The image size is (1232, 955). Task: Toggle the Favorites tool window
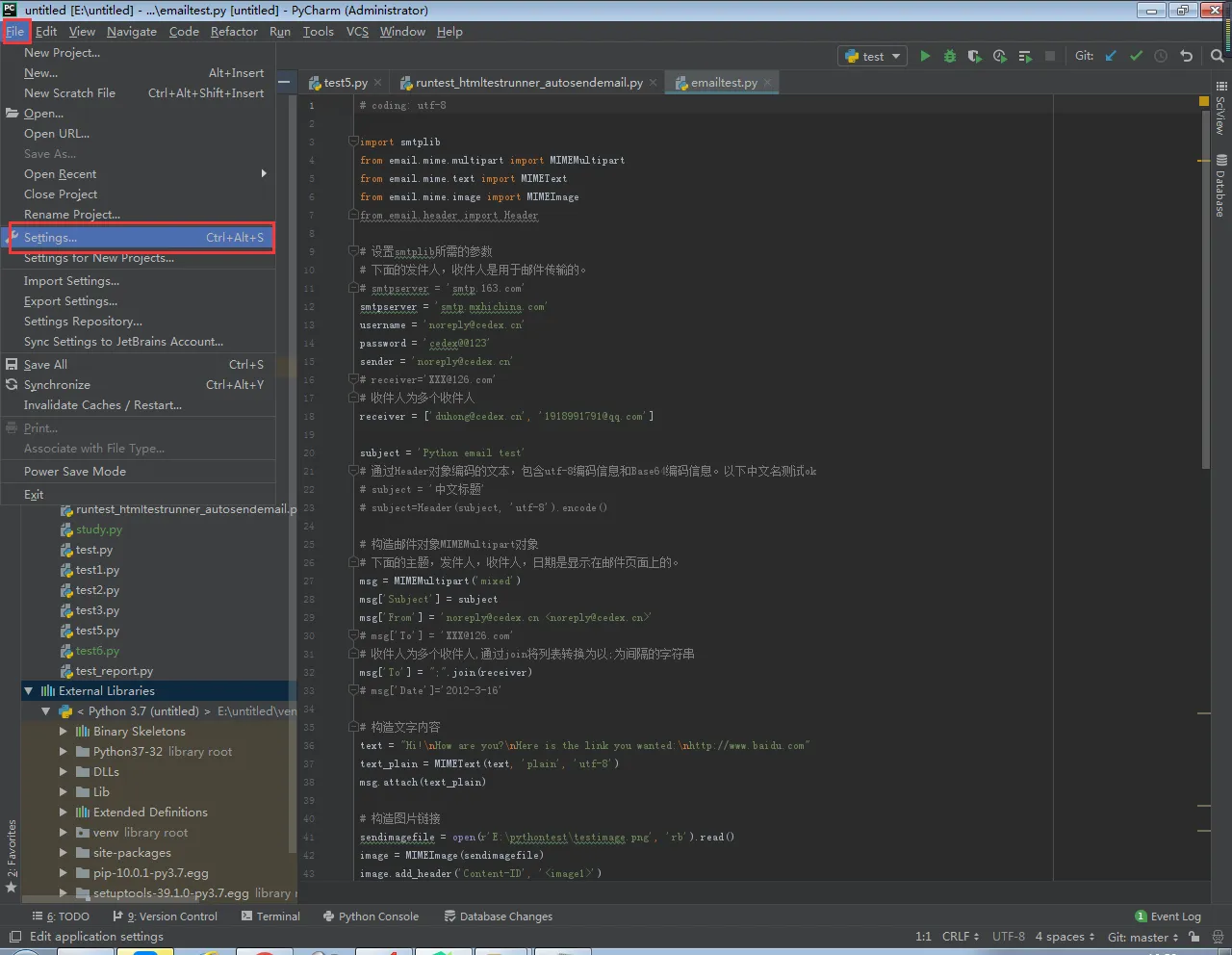[12, 857]
